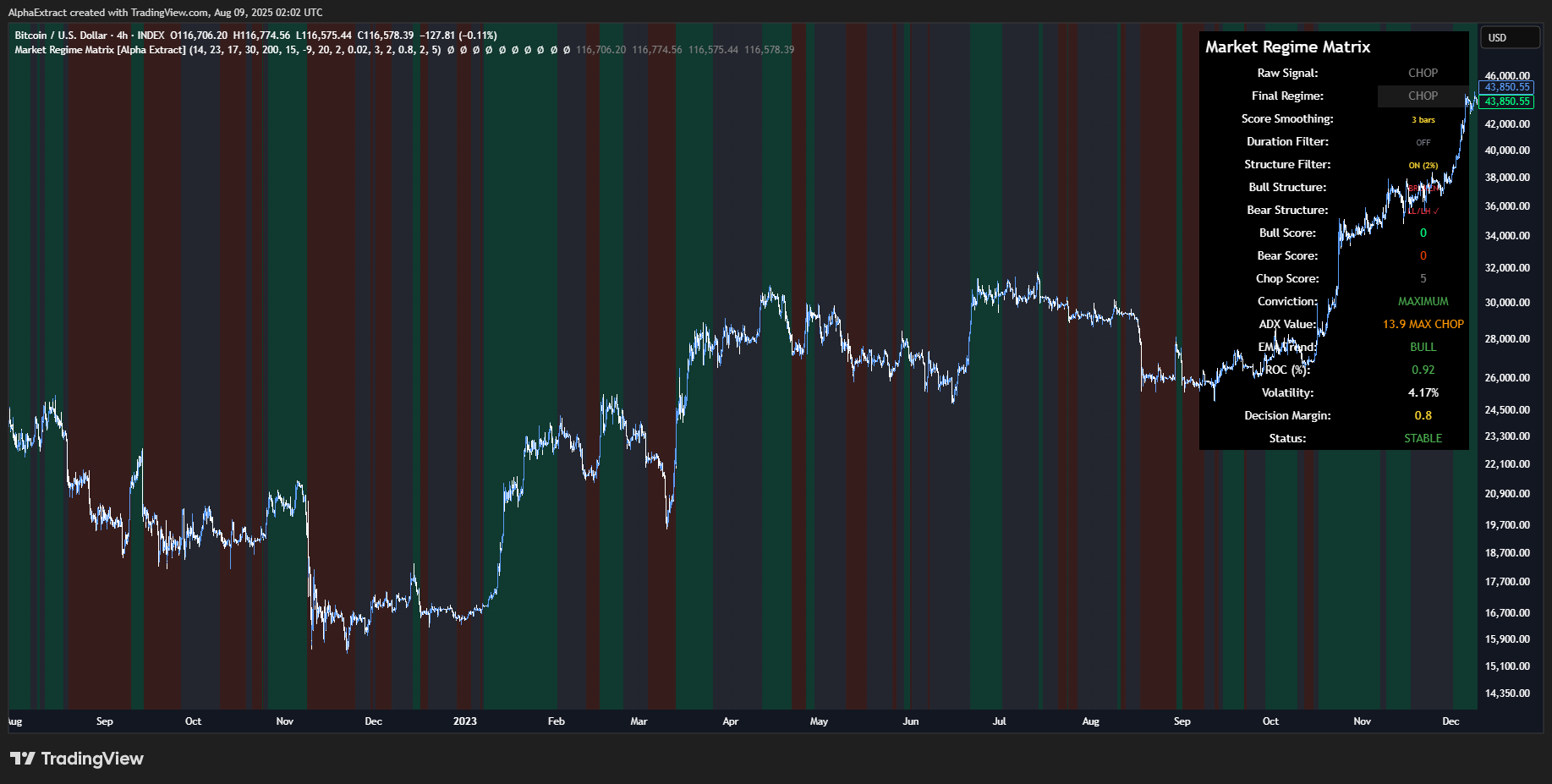
Task: Click the Bitcoin / U.S. Dollar symbol title
Action: [61, 36]
